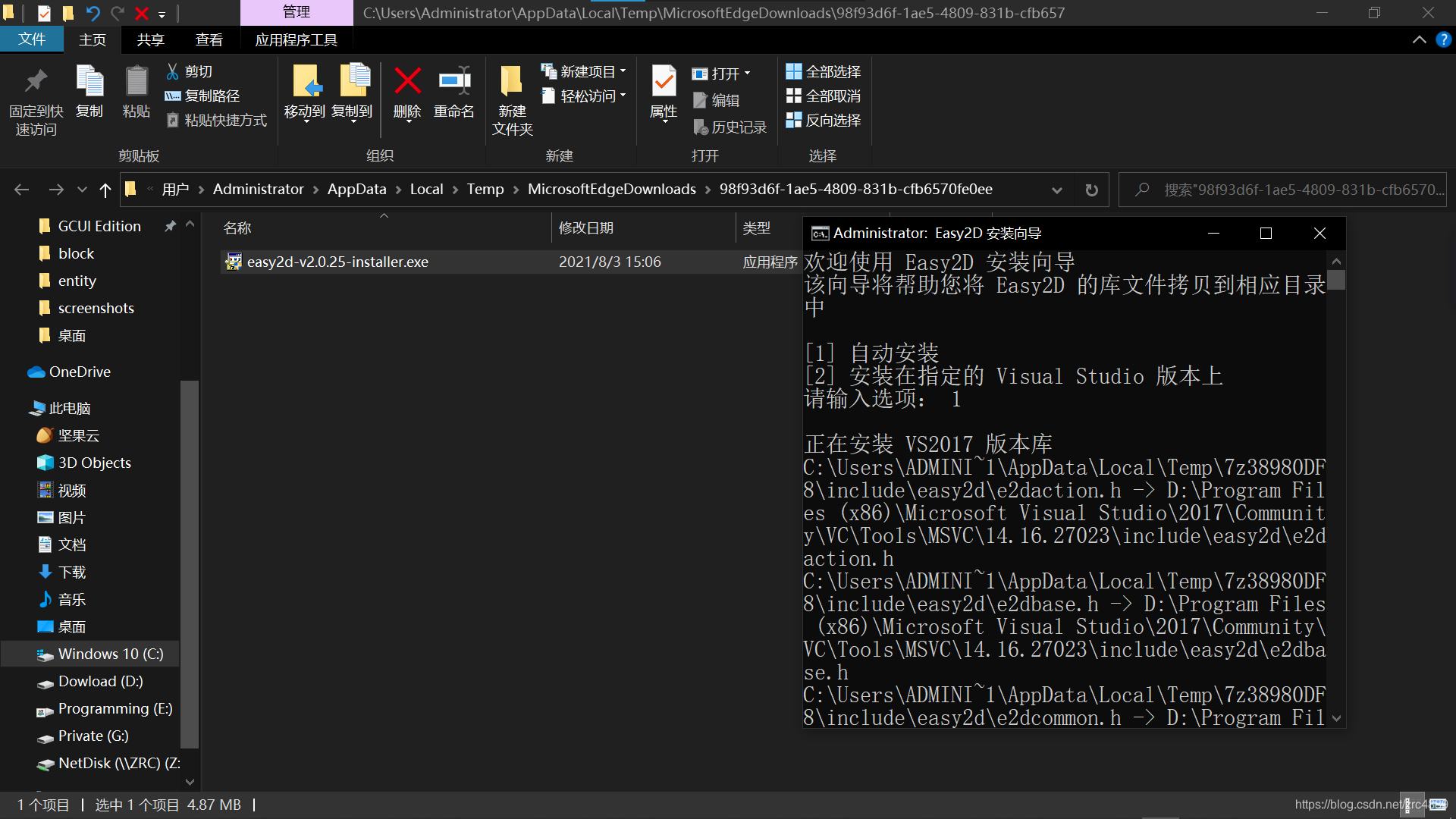The image size is (1456, 819).
Task: Open the 新建项目 dropdown arrow
Action: pos(623,71)
